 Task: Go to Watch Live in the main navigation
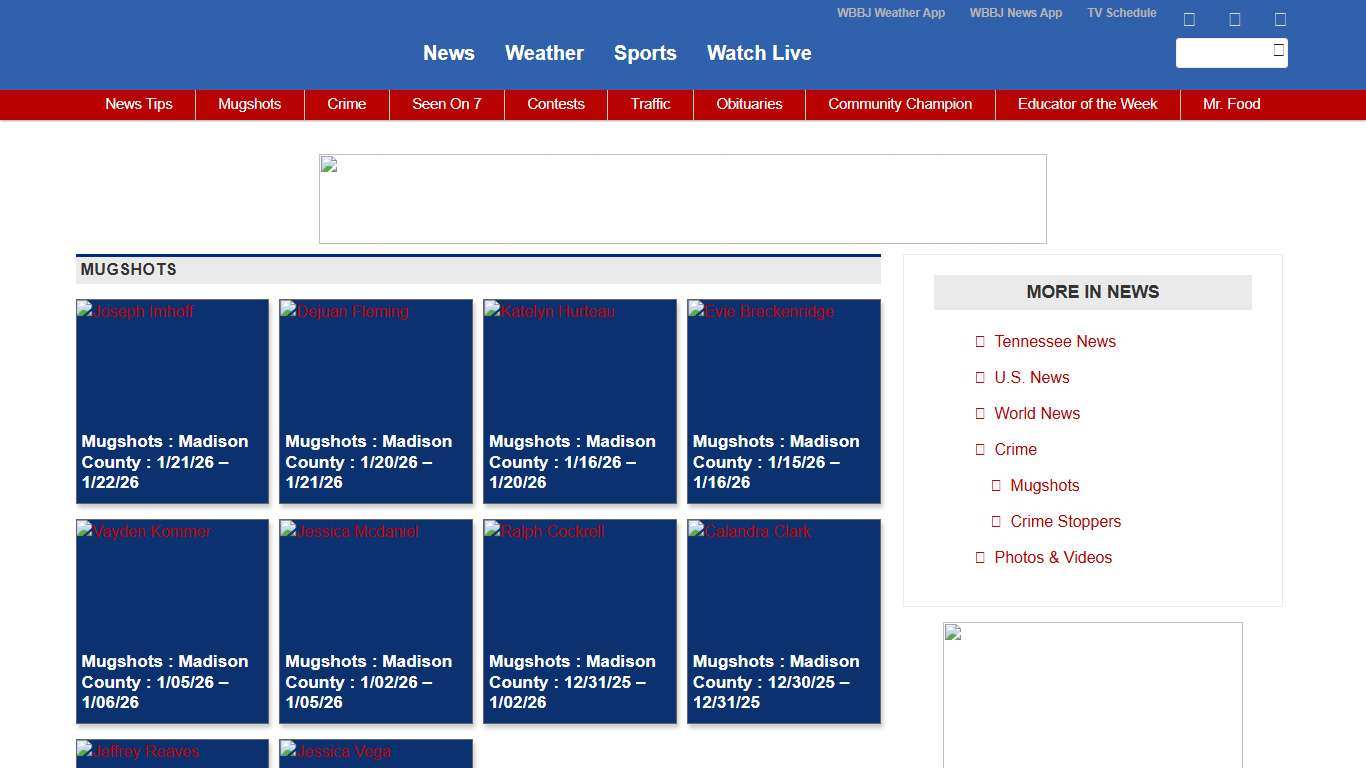pos(759,53)
